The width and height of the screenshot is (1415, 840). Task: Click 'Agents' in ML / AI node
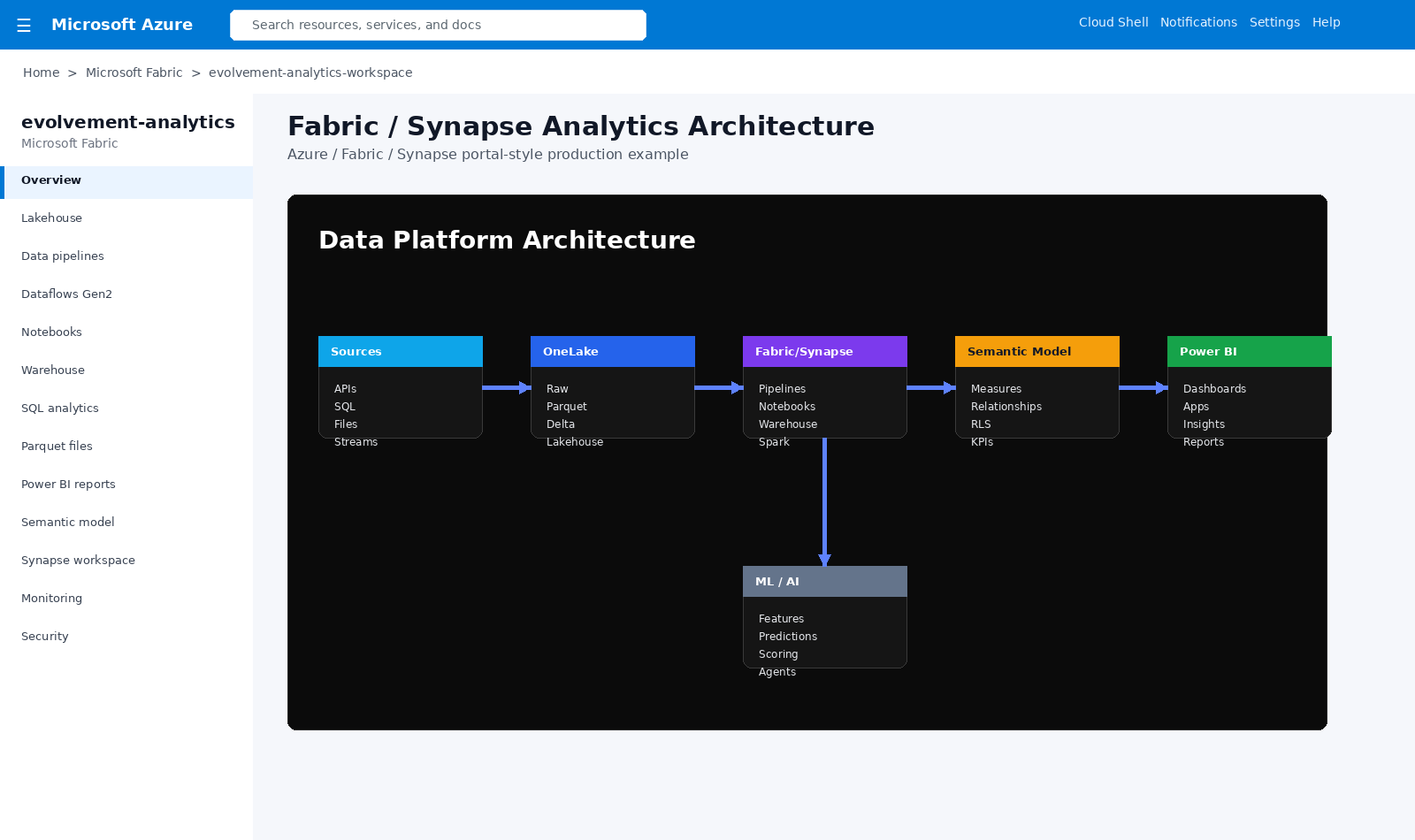pos(777,672)
